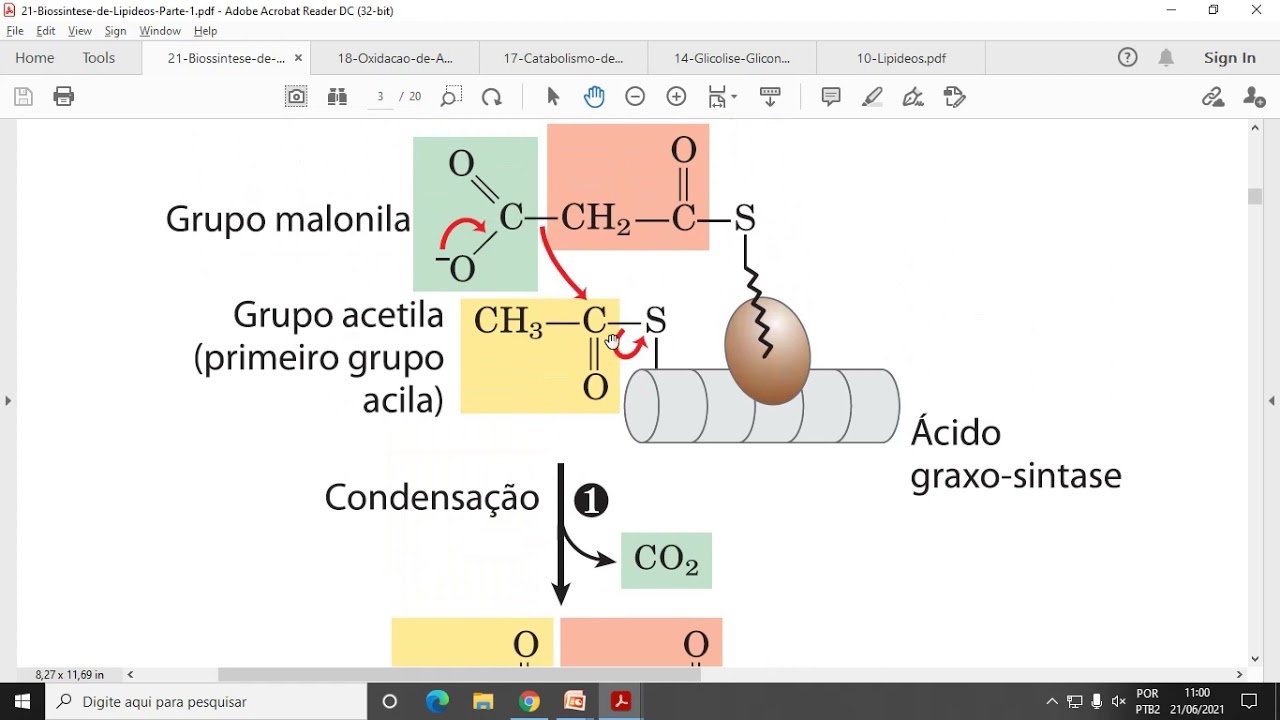1280x720 pixels.
Task: Click the page size text 8,27 x 11,69 in
Action: tap(70, 675)
